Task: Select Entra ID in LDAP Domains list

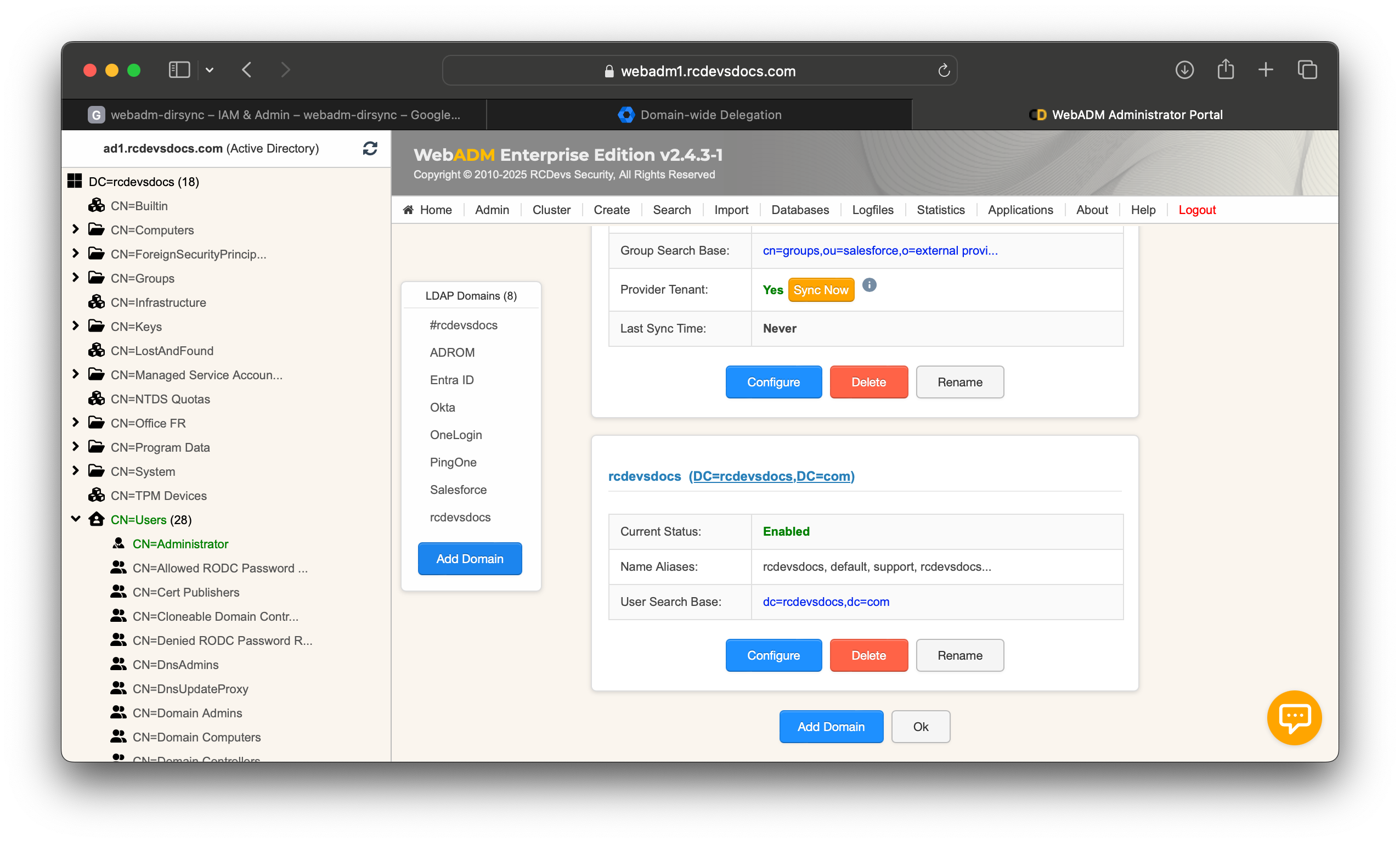Action: pos(451,379)
